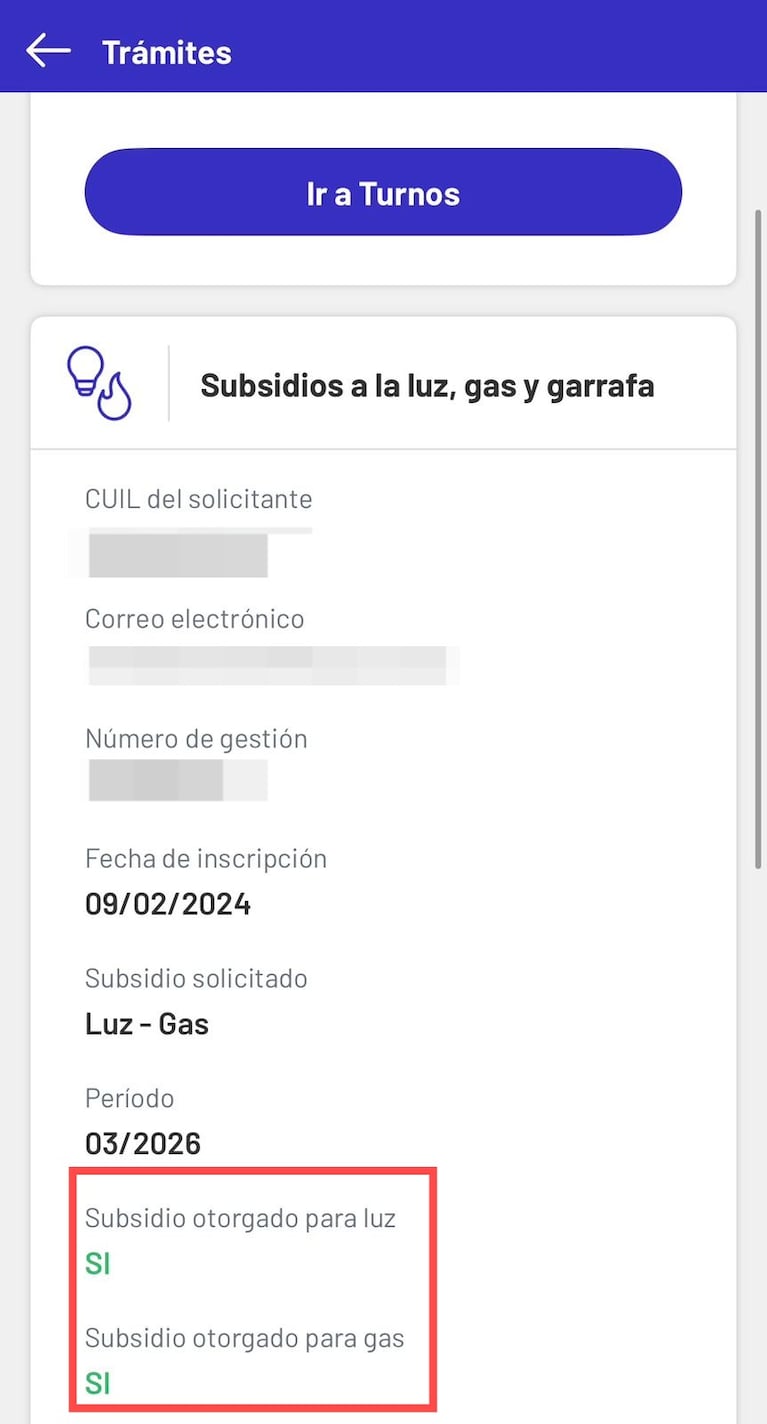
Task: Select the Subsidios card section header
Action: pyautogui.click(x=383, y=383)
